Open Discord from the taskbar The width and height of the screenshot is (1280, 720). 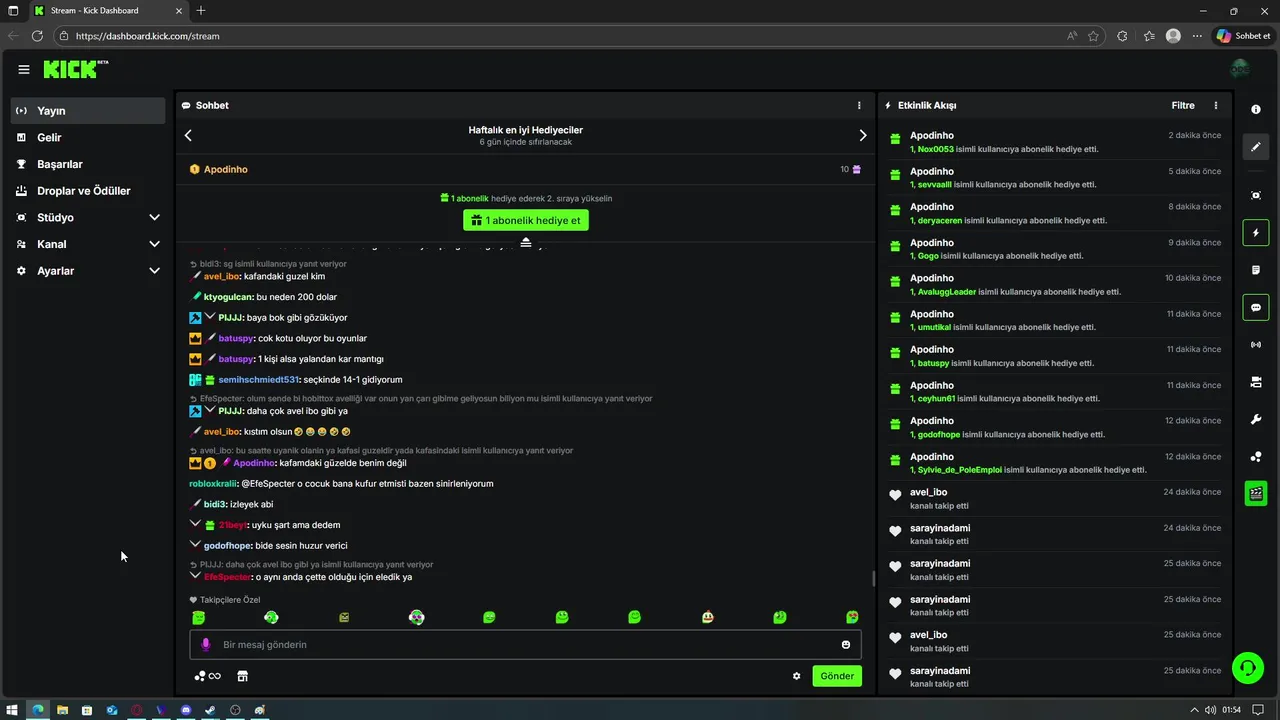coord(186,710)
